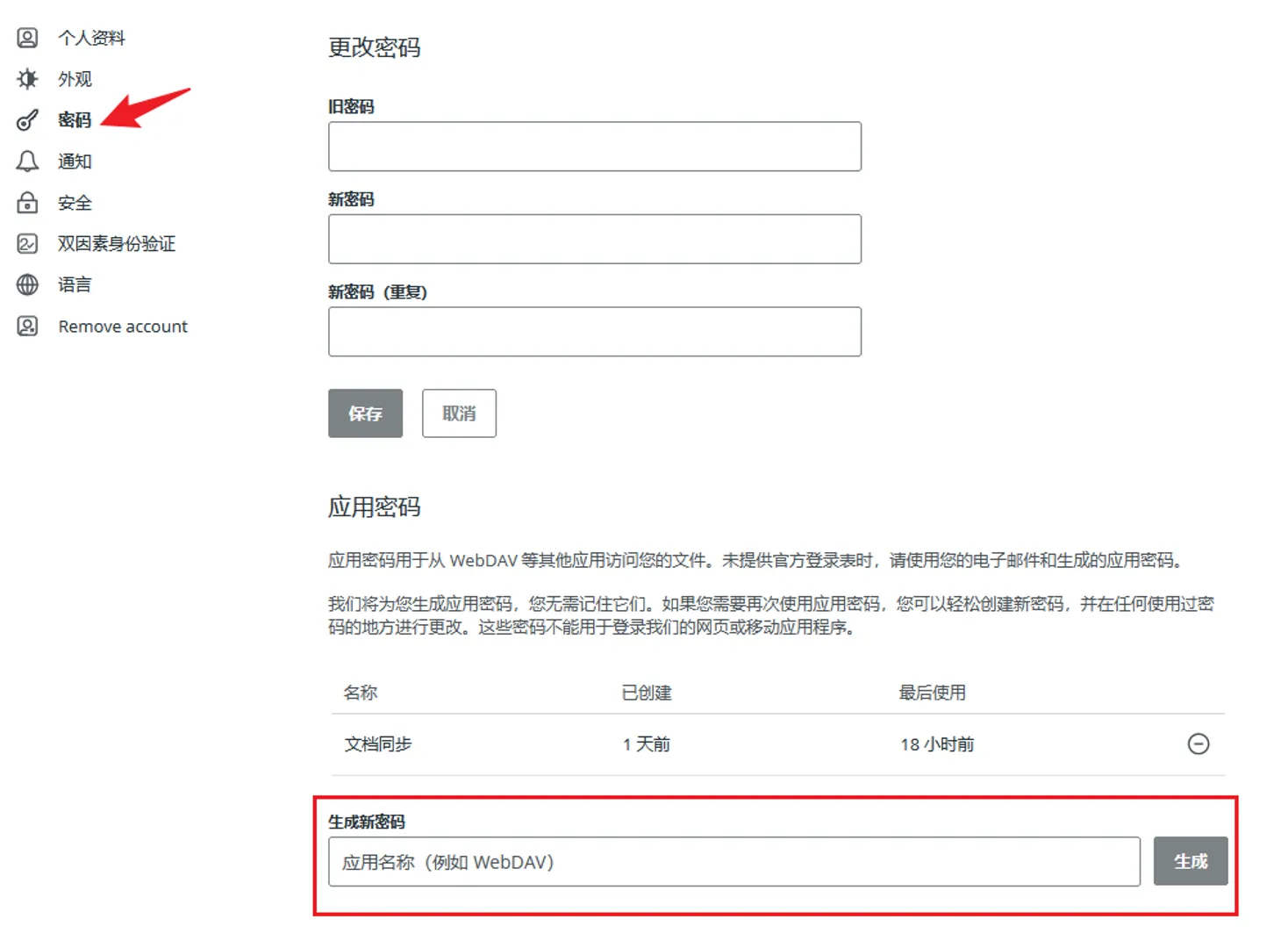This screenshot has width=1288, height=948.
Task: Click the 最后使用 column header
Action: pyautogui.click(x=933, y=693)
